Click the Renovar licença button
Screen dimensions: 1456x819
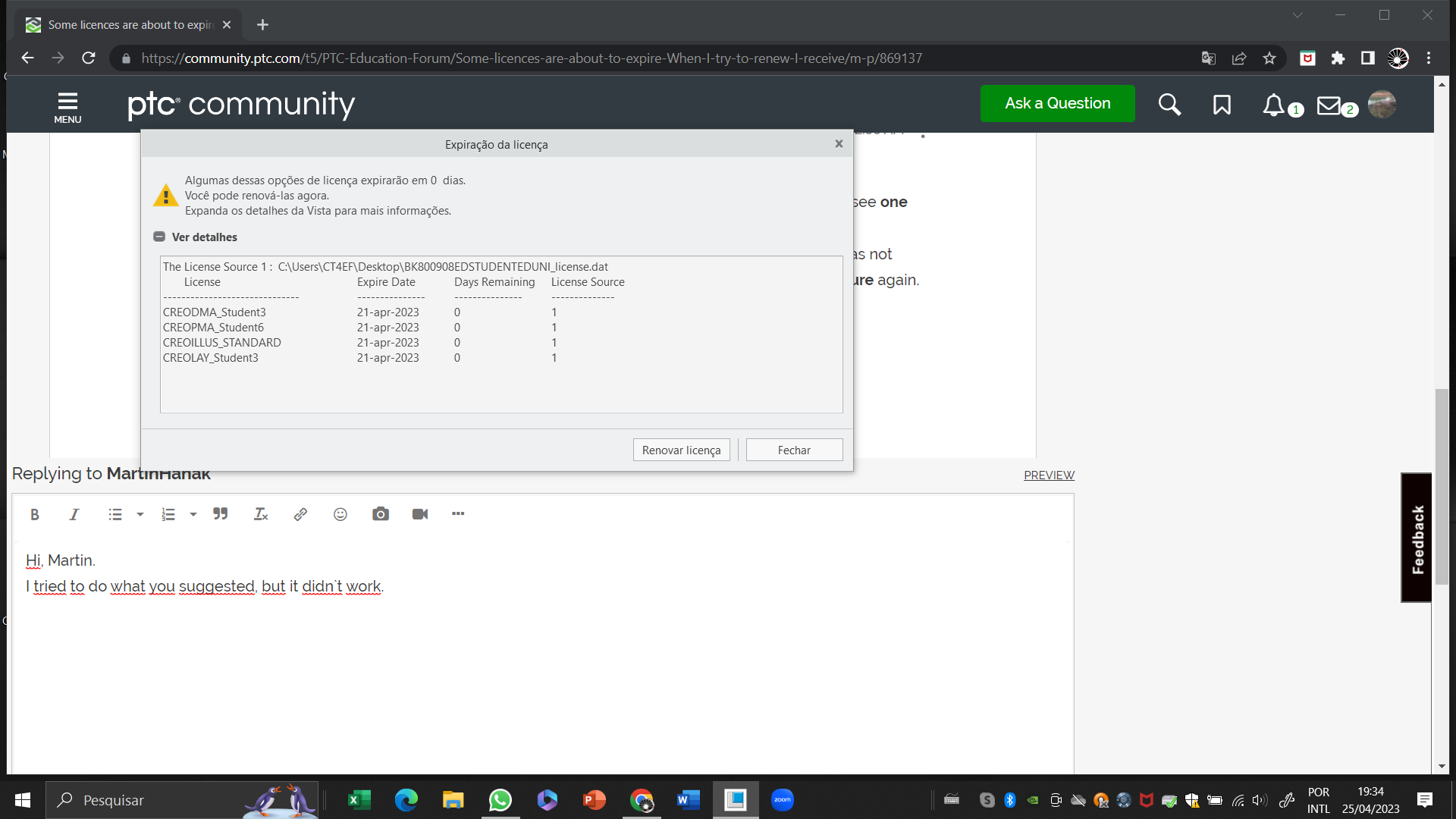coord(681,450)
